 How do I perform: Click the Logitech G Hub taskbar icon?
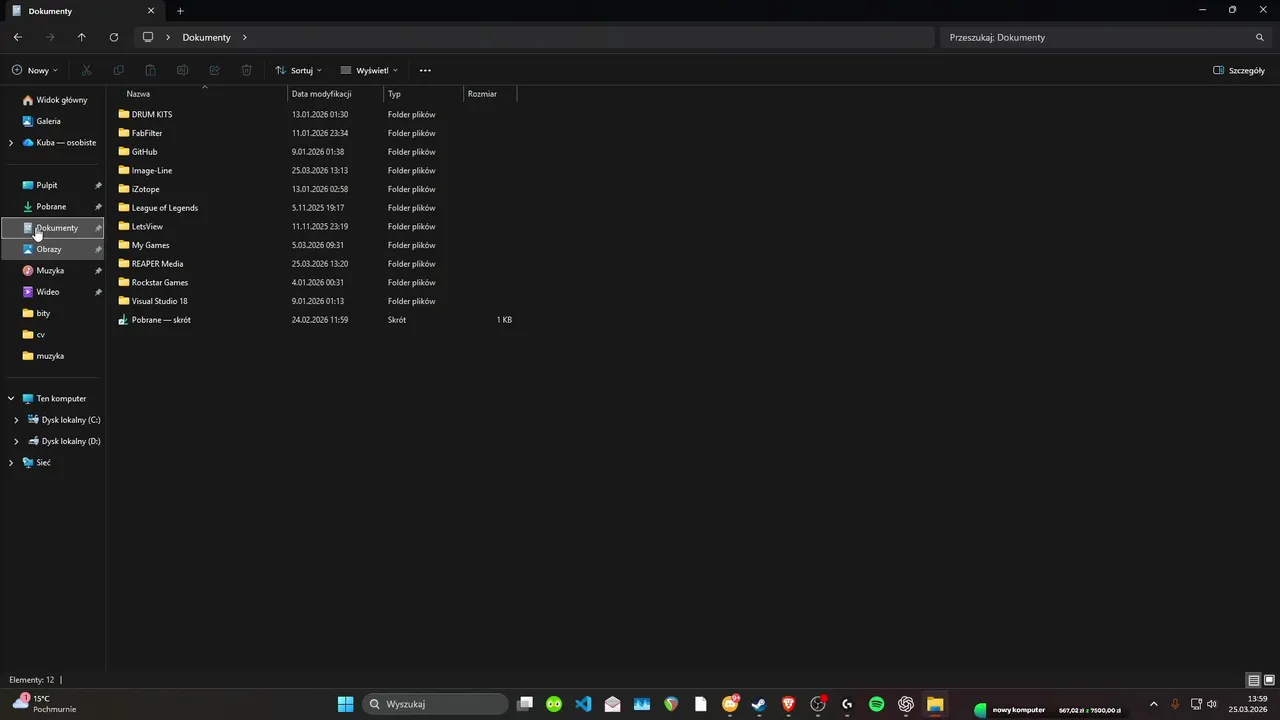pos(847,704)
